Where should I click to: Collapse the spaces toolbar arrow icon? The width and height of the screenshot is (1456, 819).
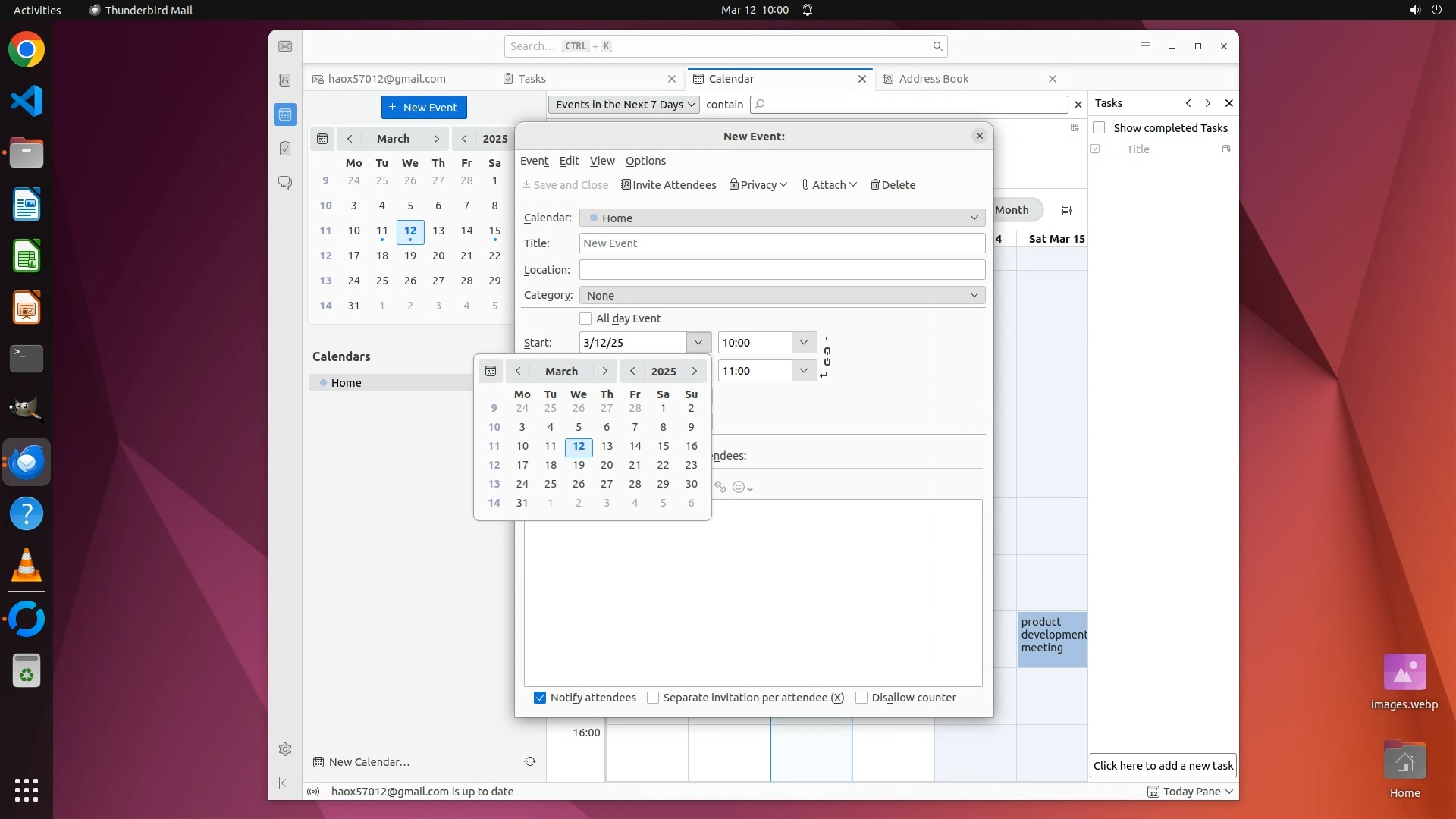pyautogui.click(x=285, y=783)
